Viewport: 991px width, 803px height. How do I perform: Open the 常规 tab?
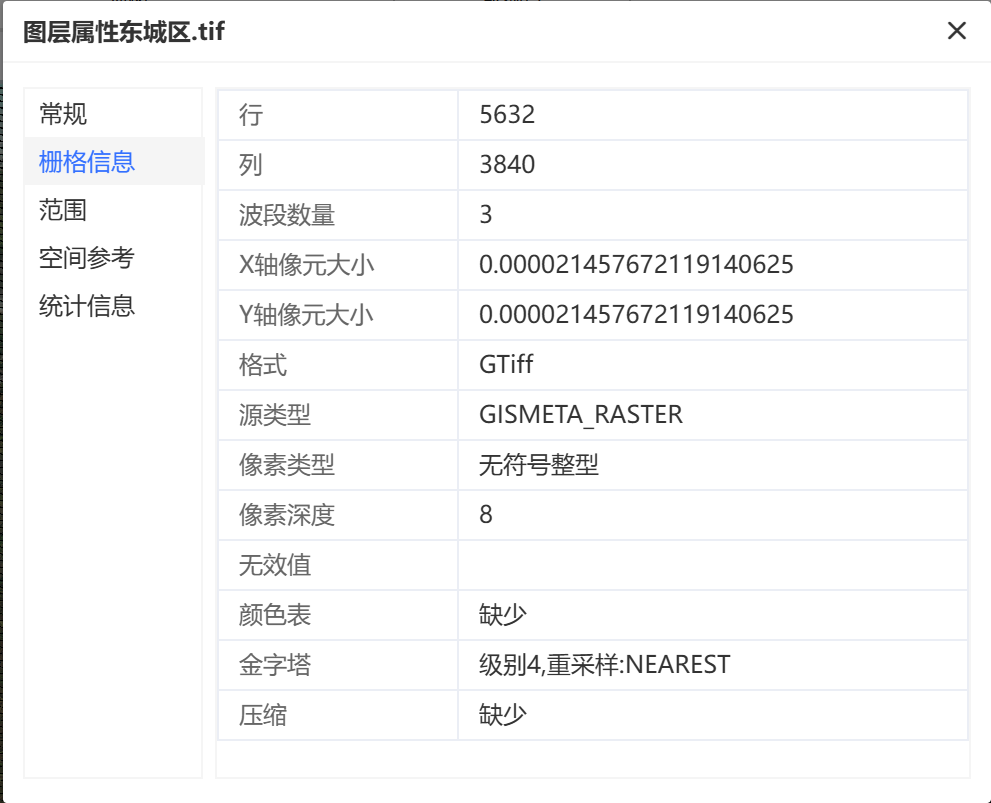(63, 114)
